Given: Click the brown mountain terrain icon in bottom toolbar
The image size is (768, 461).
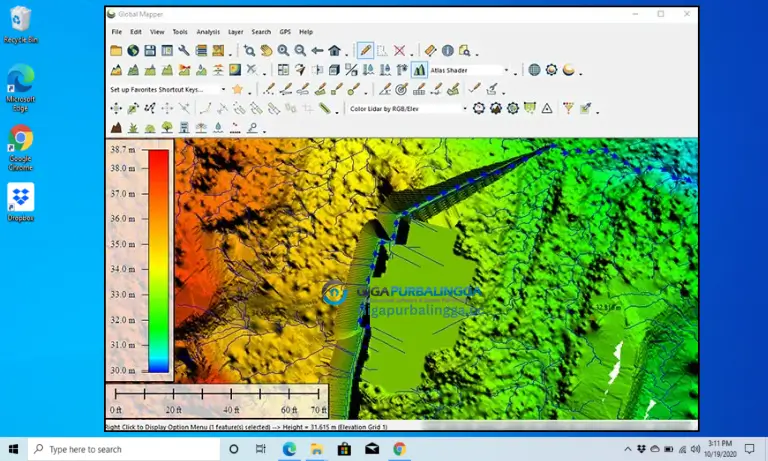Looking at the screenshot, I should point(116,128).
